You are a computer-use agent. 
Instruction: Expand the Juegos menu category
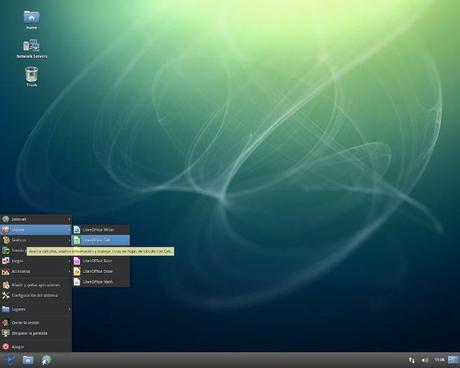tap(36, 261)
